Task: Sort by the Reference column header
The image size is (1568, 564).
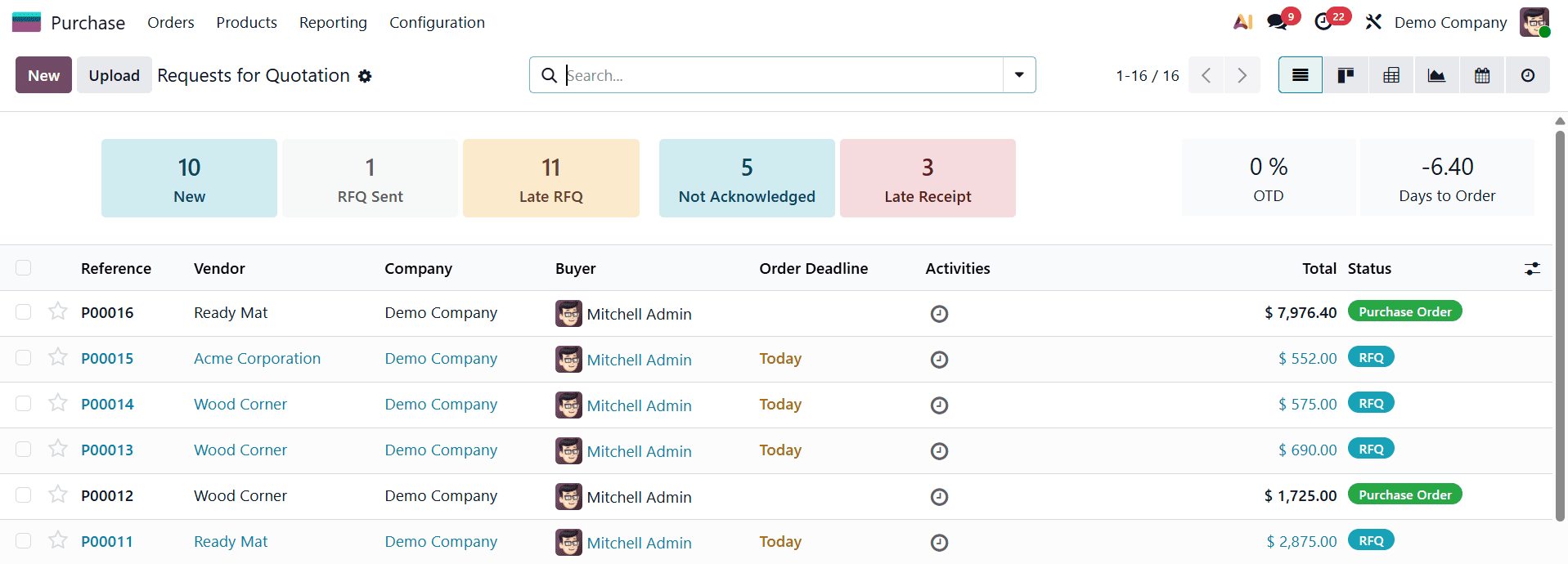Action: (x=116, y=268)
